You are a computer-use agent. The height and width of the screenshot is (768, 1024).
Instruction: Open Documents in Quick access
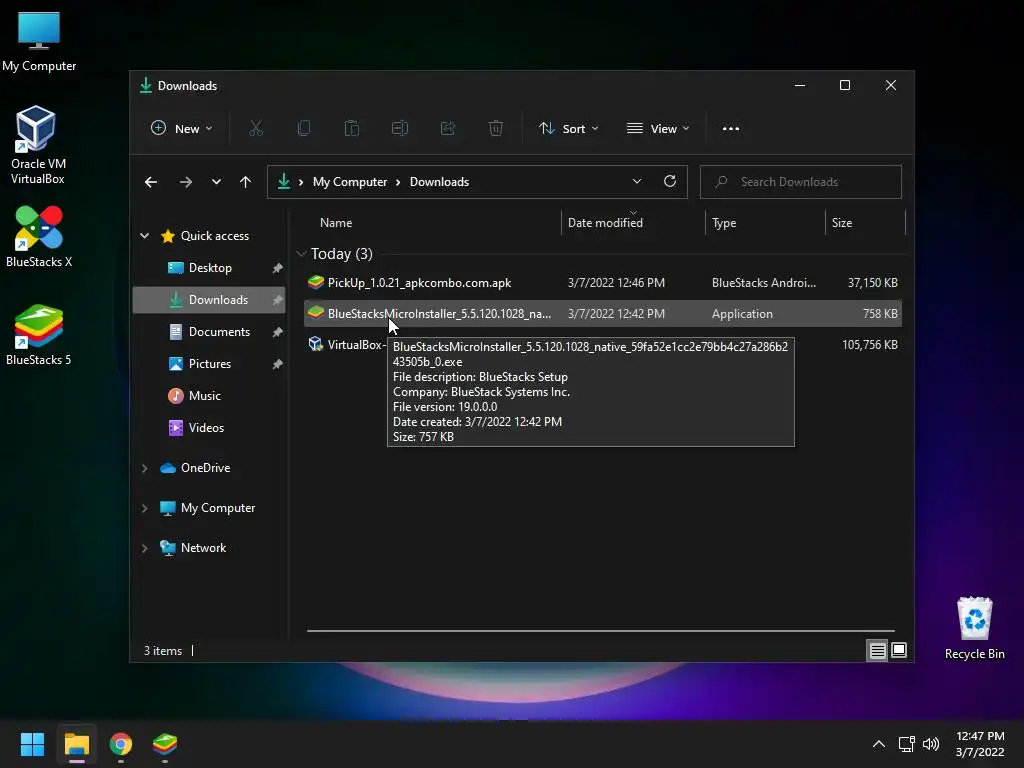210,332
